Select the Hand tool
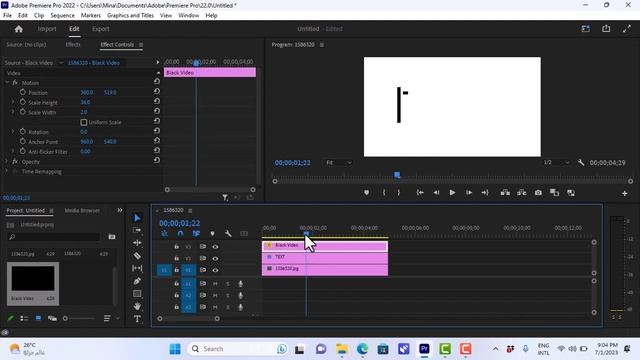640x360 pixels. (x=137, y=306)
